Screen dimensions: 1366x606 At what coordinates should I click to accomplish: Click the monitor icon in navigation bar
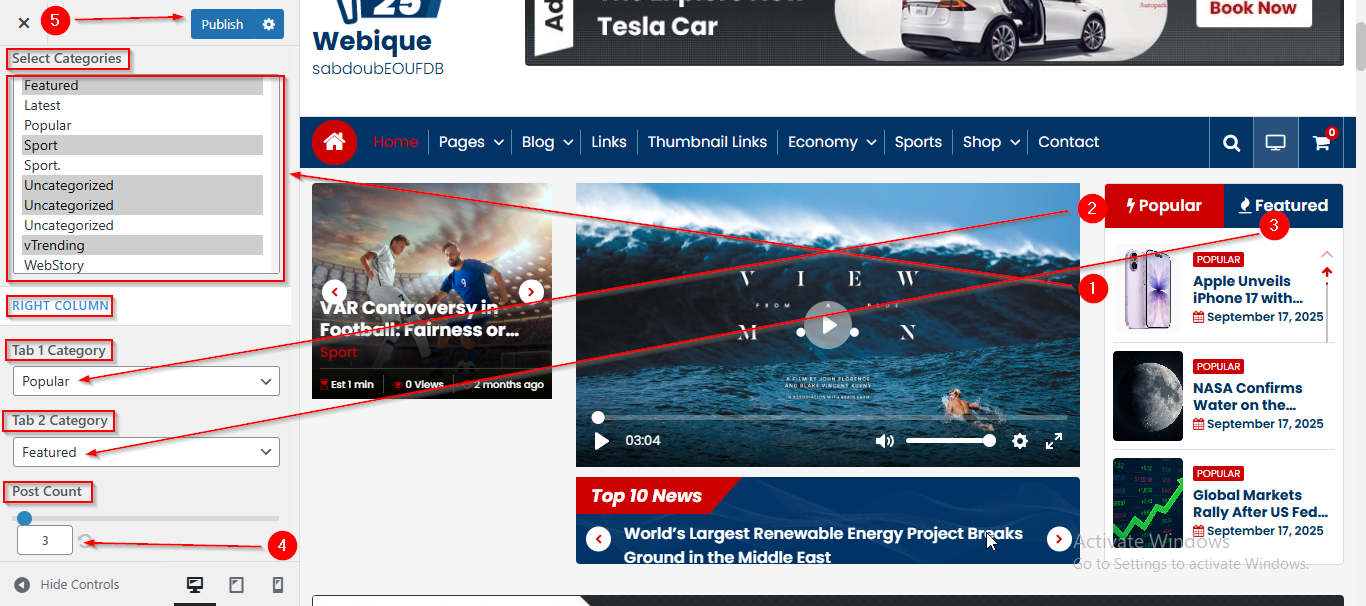[x=1275, y=143]
